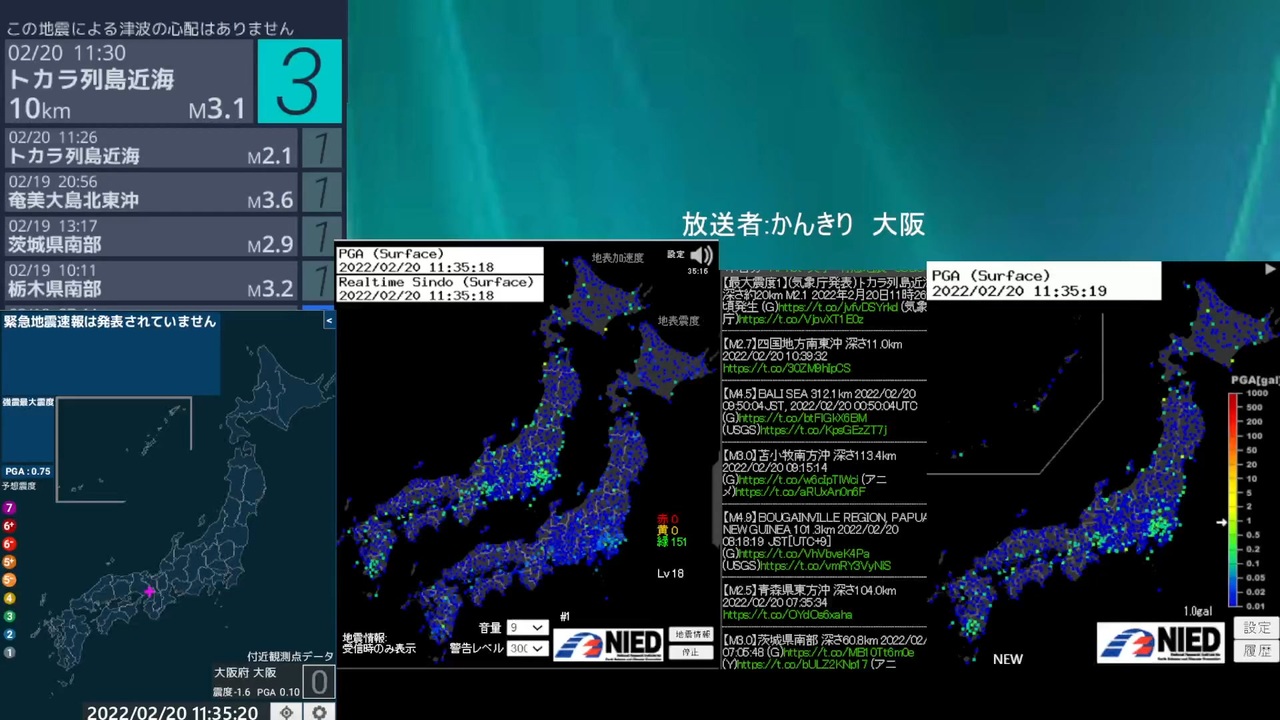Open the t.co/30ZM9hlpCS link
Image resolution: width=1280 pixels, height=720 pixels.
[x=787, y=368]
